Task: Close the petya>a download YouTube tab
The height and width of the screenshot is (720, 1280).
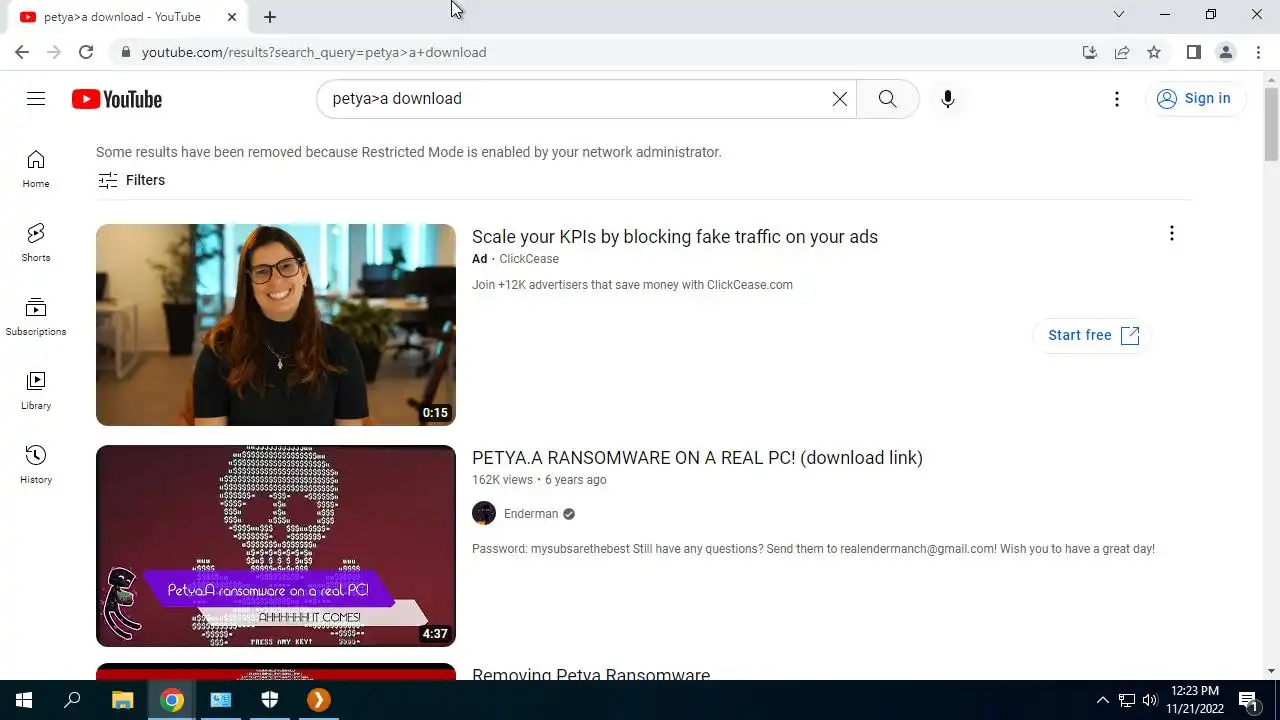Action: (232, 17)
